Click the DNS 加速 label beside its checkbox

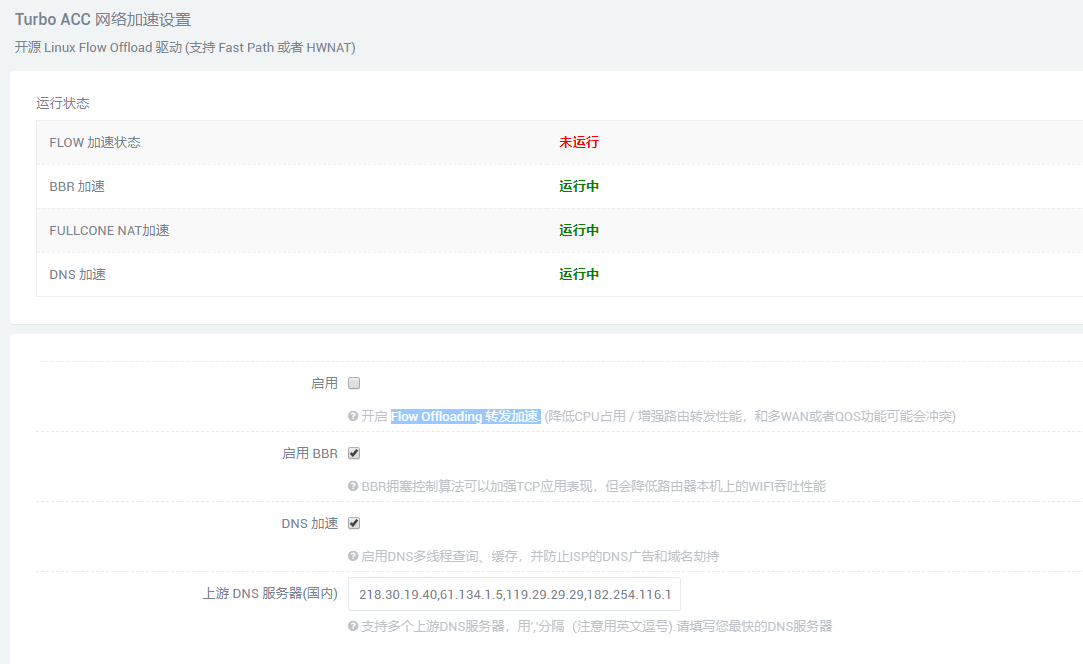coord(313,522)
